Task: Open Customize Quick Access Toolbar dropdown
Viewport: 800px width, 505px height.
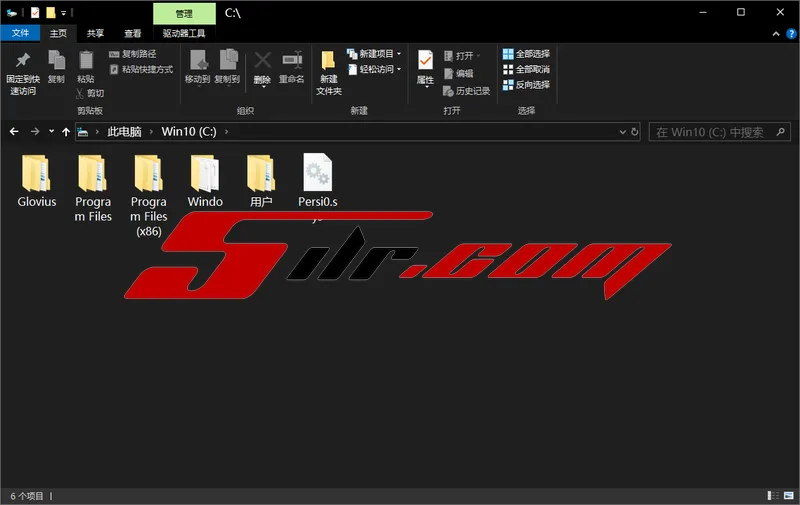Action: pos(64,13)
